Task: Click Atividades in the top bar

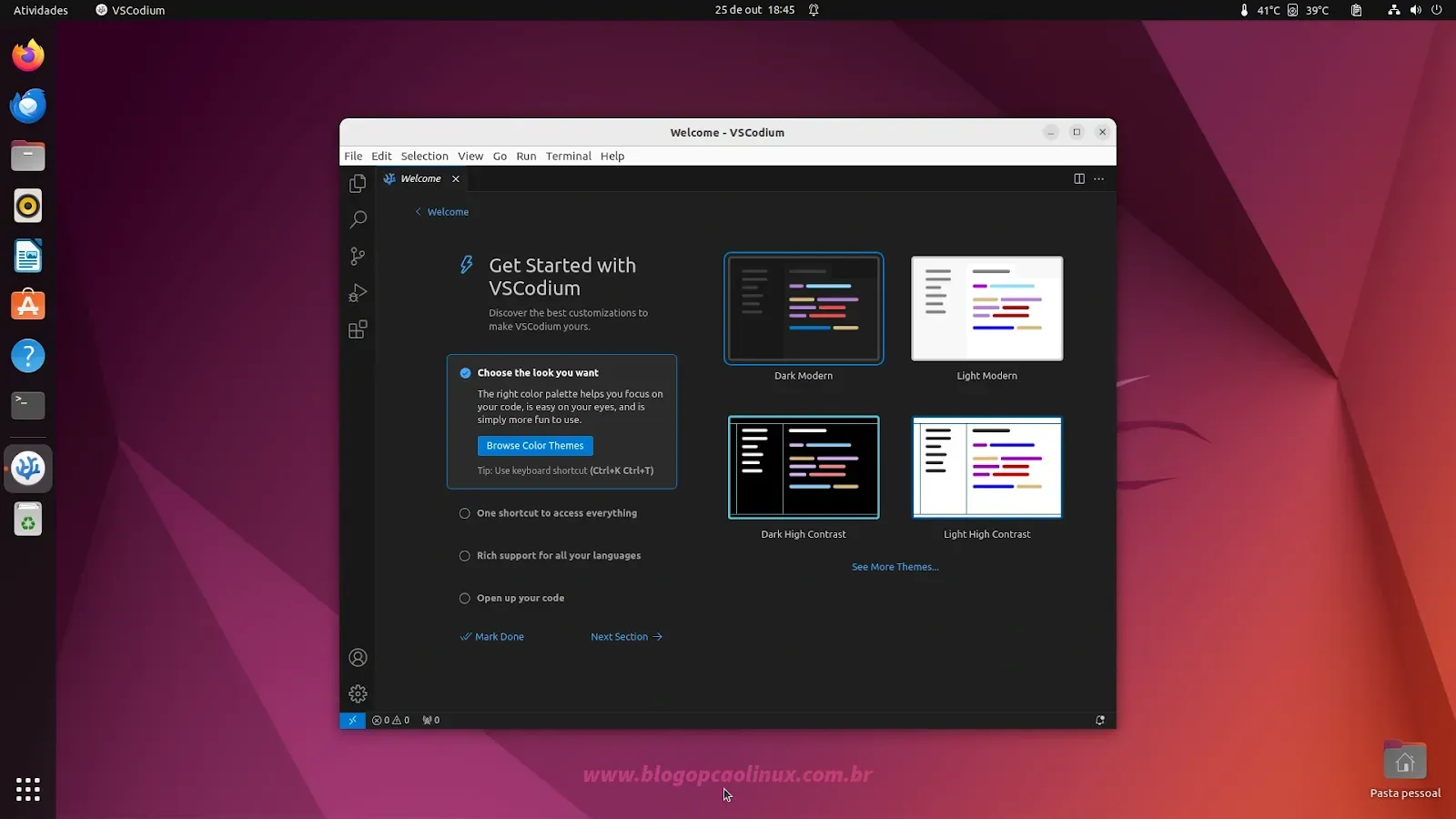Action: coord(41,10)
